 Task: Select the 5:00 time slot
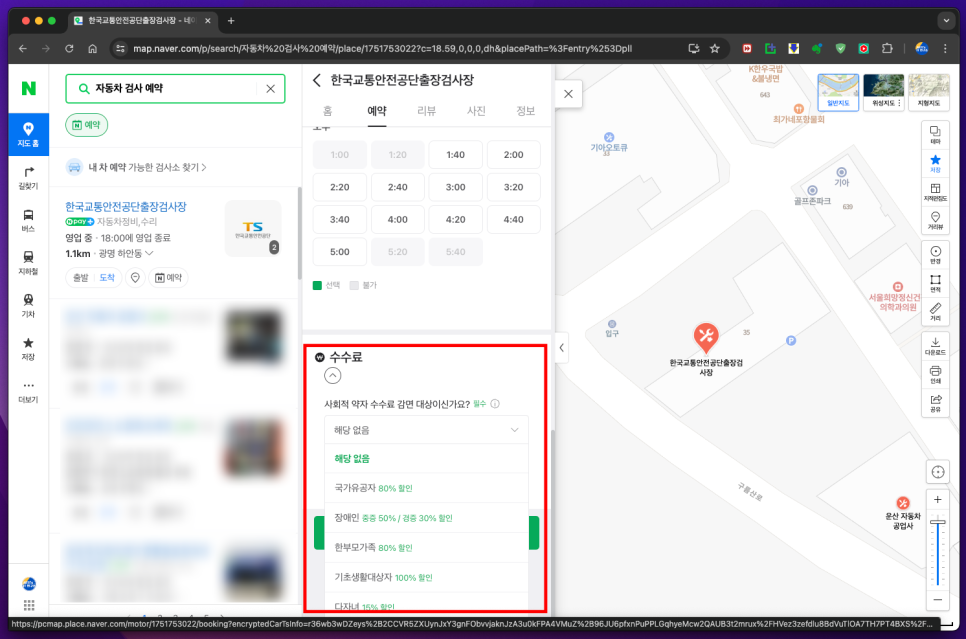(339, 251)
